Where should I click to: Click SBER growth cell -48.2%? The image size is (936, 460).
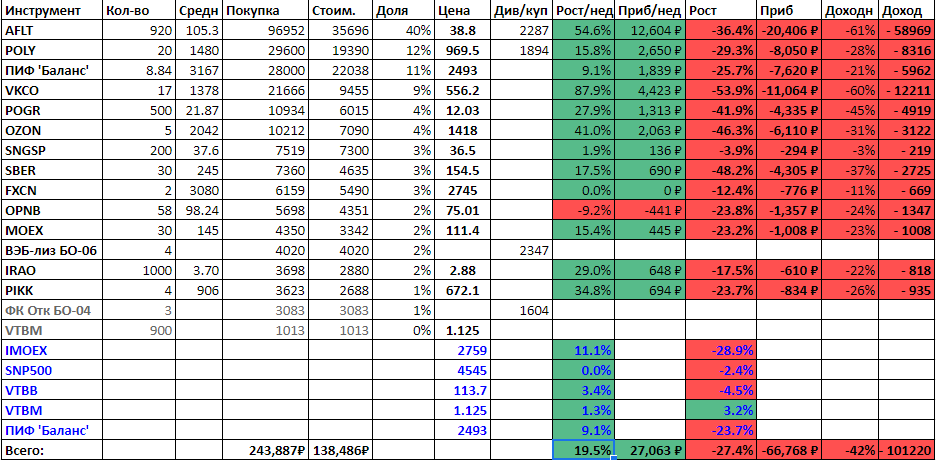(x=722, y=171)
